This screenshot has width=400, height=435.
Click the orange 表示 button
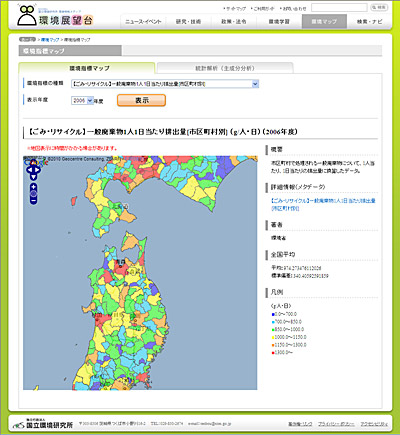[x=141, y=100]
